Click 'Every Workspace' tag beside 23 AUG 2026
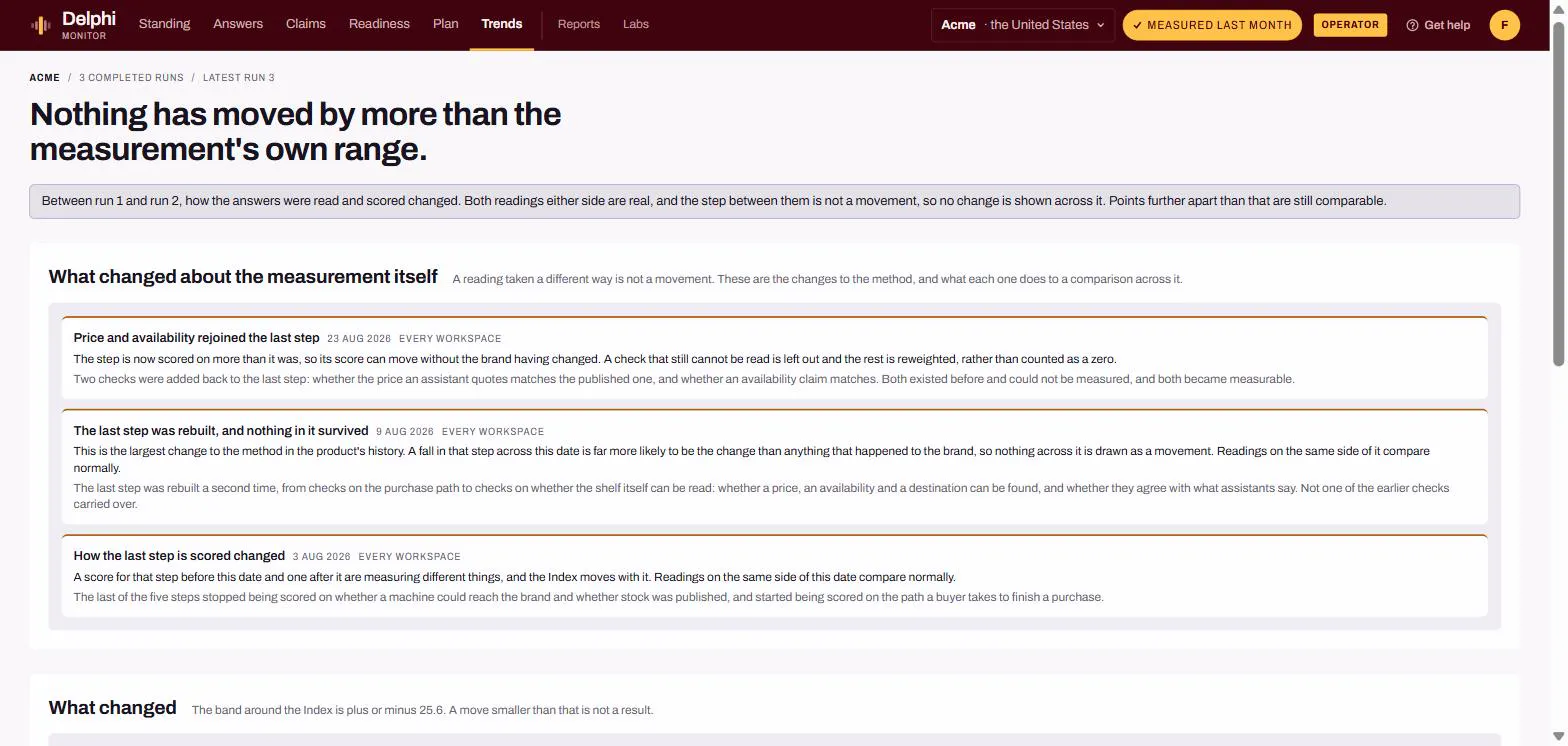Image resolution: width=1568 pixels, height=746 pixels. tap(450, 339)
